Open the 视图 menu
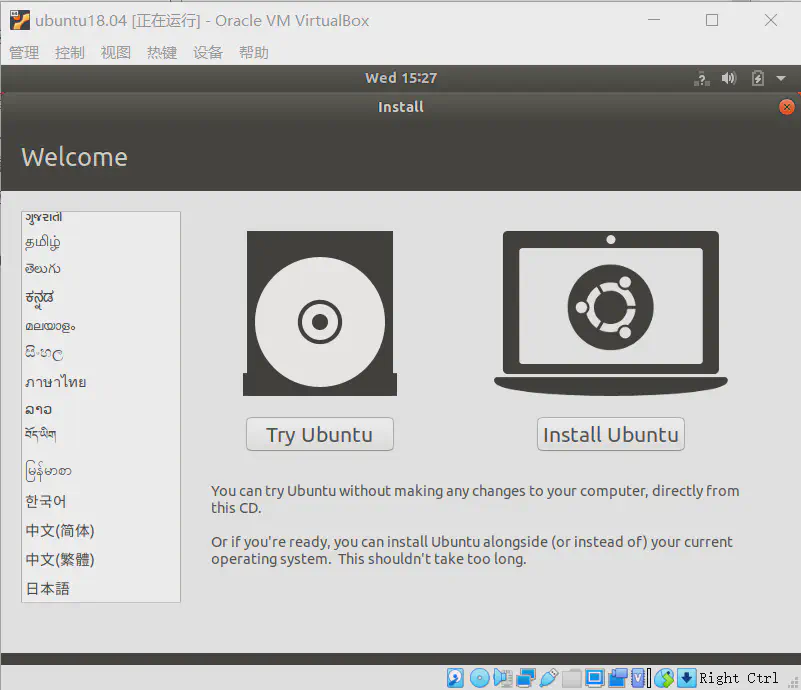The image size is (801, 690). [x=116, y=53]
